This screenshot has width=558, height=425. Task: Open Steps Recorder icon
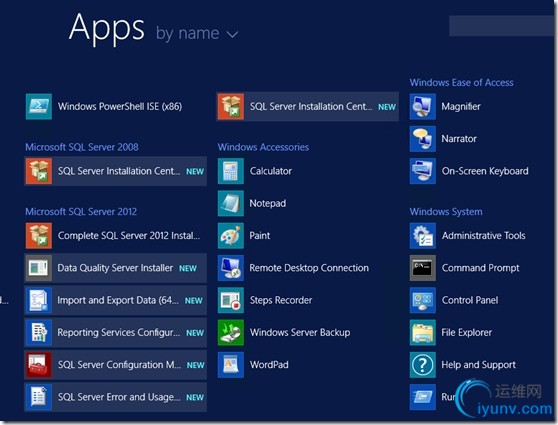tap(231, 300)
